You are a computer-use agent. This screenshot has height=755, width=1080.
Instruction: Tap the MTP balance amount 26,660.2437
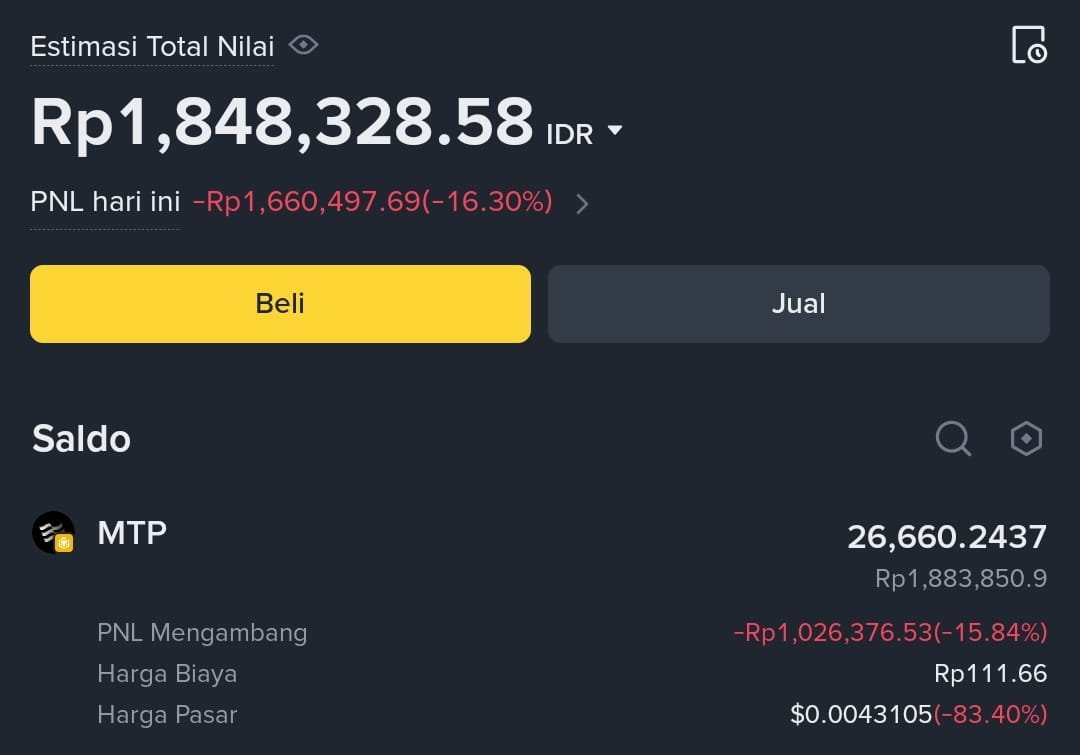(947, 537)
